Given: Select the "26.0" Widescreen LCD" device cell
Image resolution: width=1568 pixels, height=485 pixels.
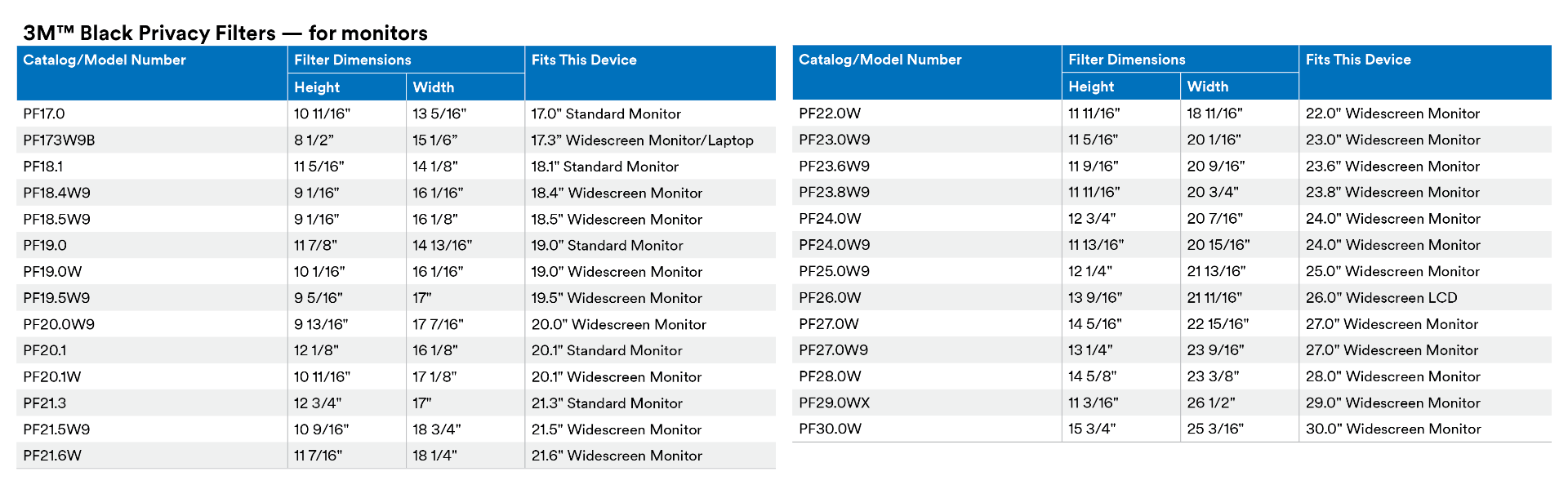Looking at the screenshot, I should point(1381,297).
